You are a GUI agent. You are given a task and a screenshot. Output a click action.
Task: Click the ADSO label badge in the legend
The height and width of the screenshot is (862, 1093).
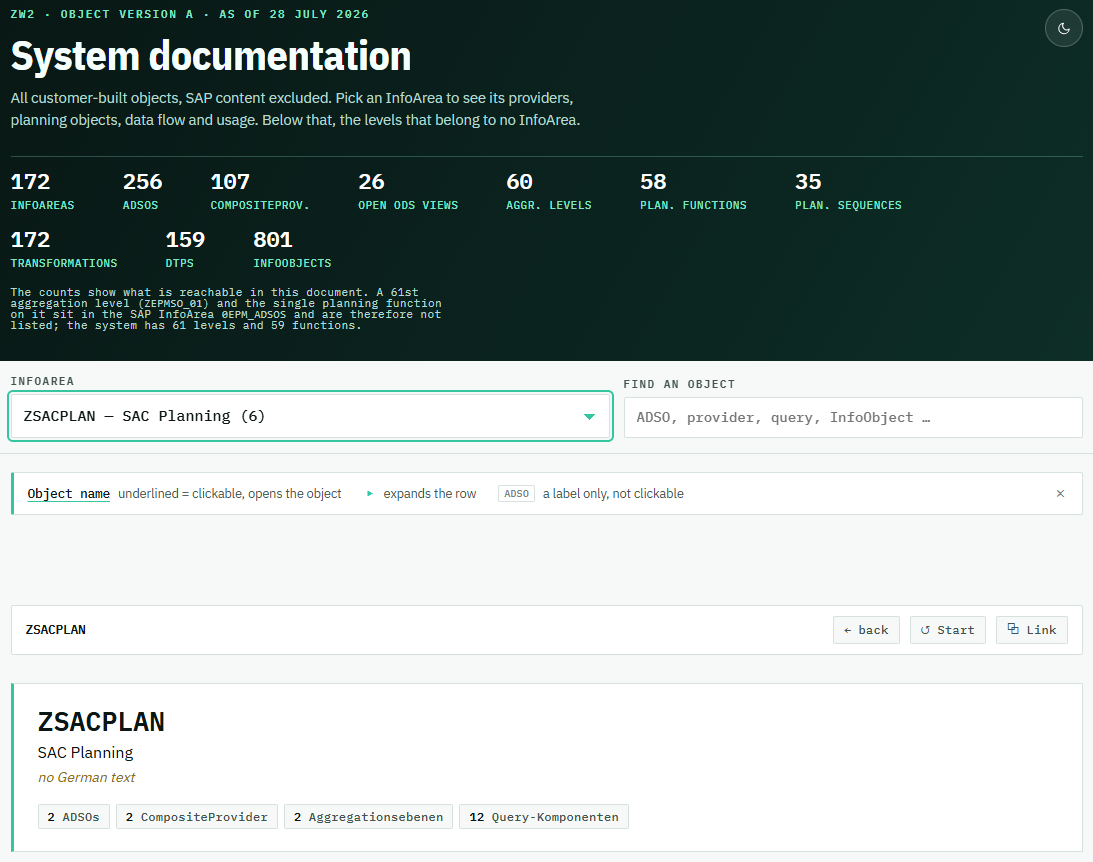point(517,493)
